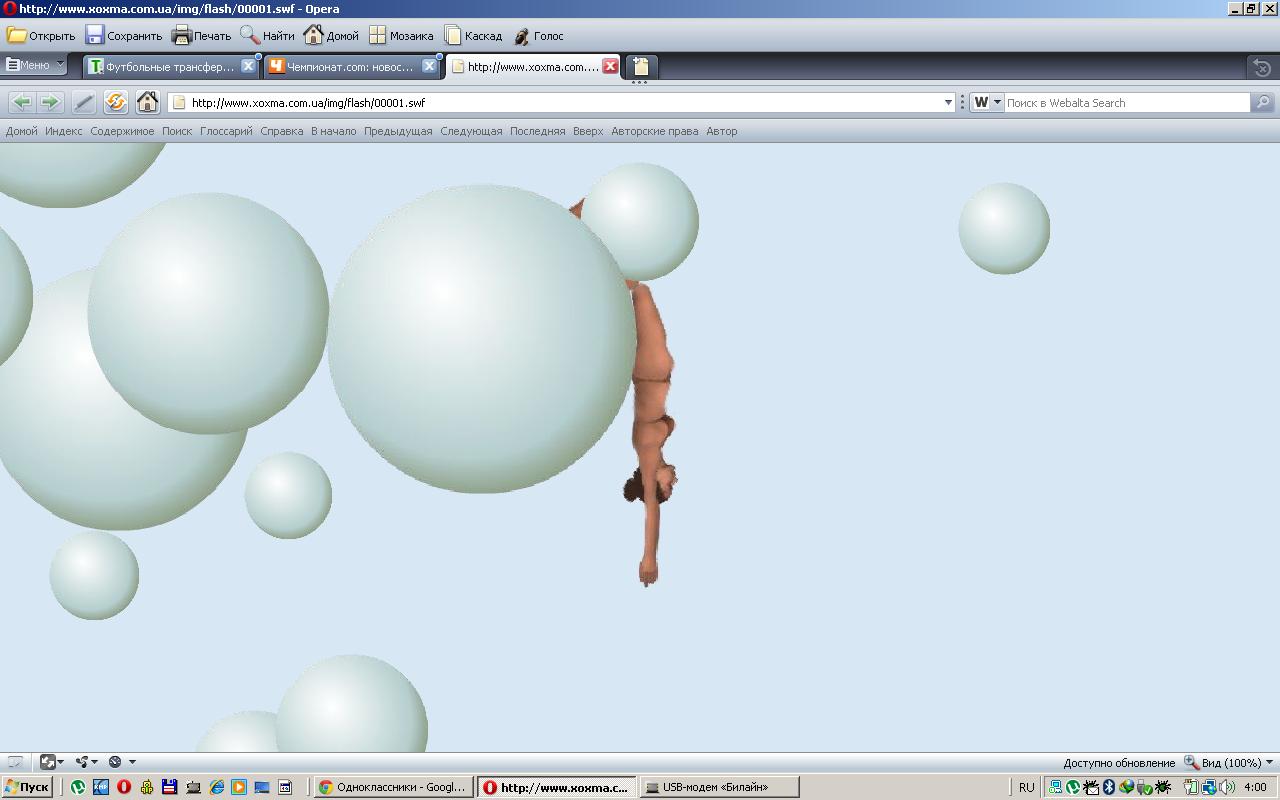The width and height of the screenshot is (1280, 800).
Task: Toggle the Голос (Voice) control
Action: (x=521, y=36)
